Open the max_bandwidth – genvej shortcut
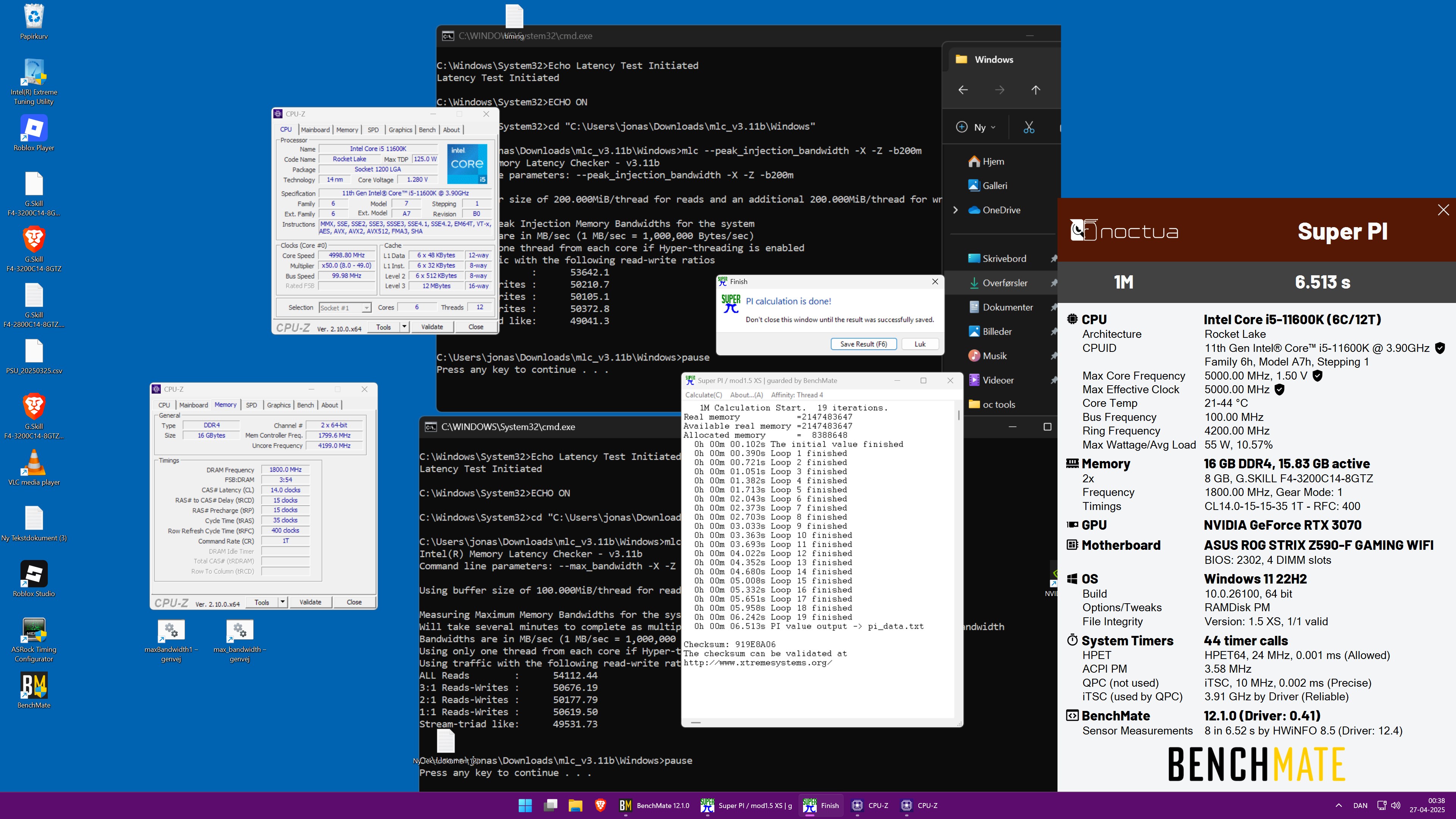 click(240, 639)
